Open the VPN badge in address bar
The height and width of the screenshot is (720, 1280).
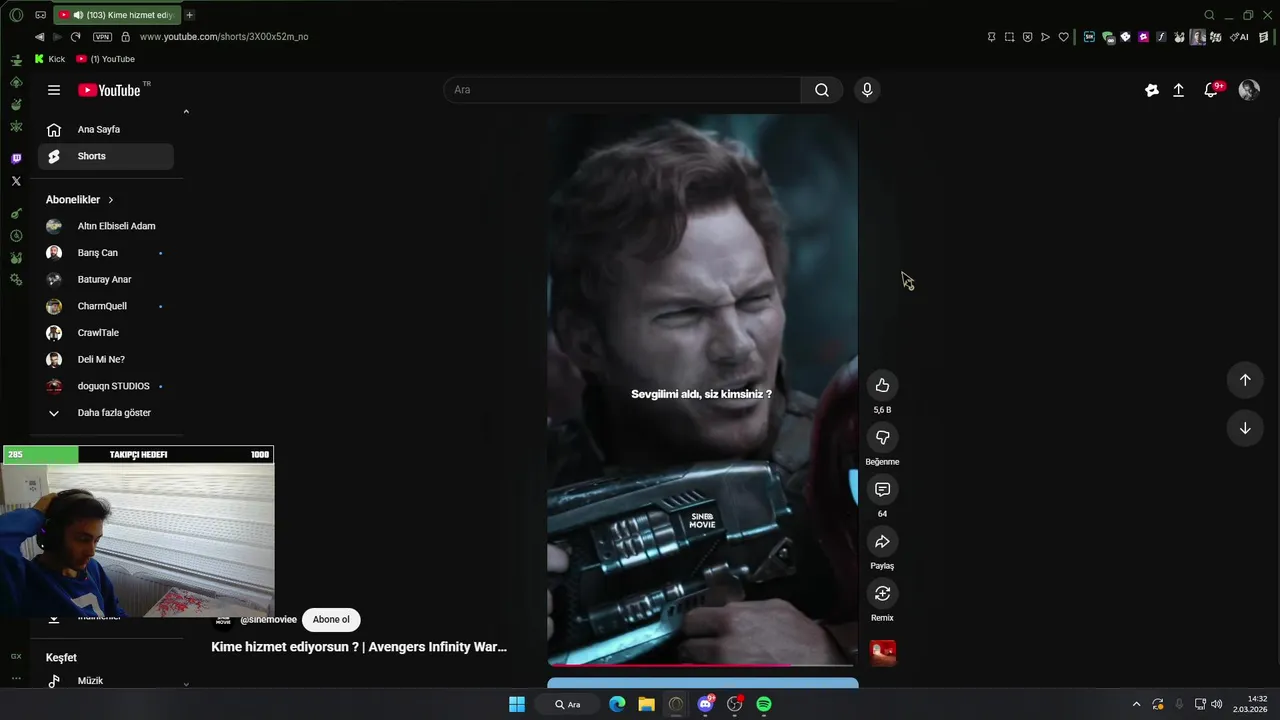[x=102, y=37]
